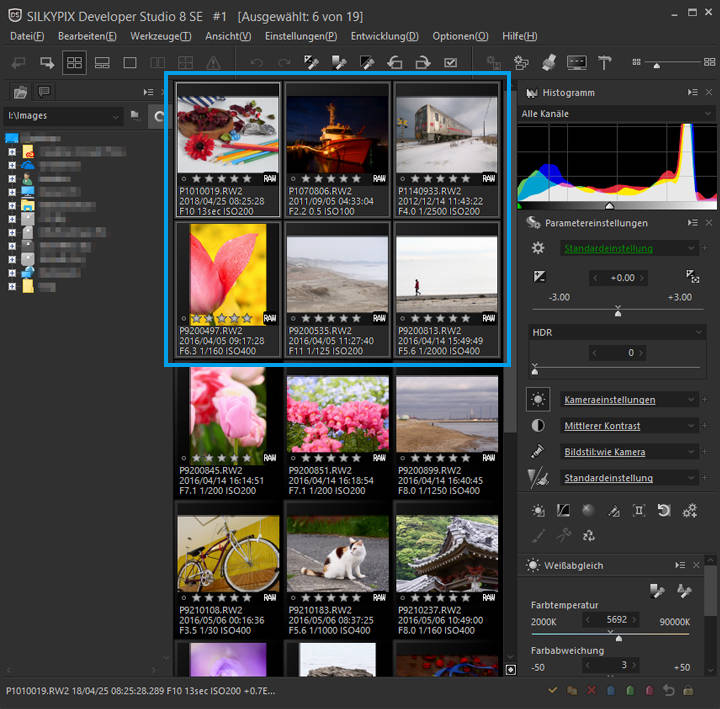Image resolution: width=720 pixels, height=709 pixels.
Task: Open batch development settings gear icon
Action: point(521,62)
